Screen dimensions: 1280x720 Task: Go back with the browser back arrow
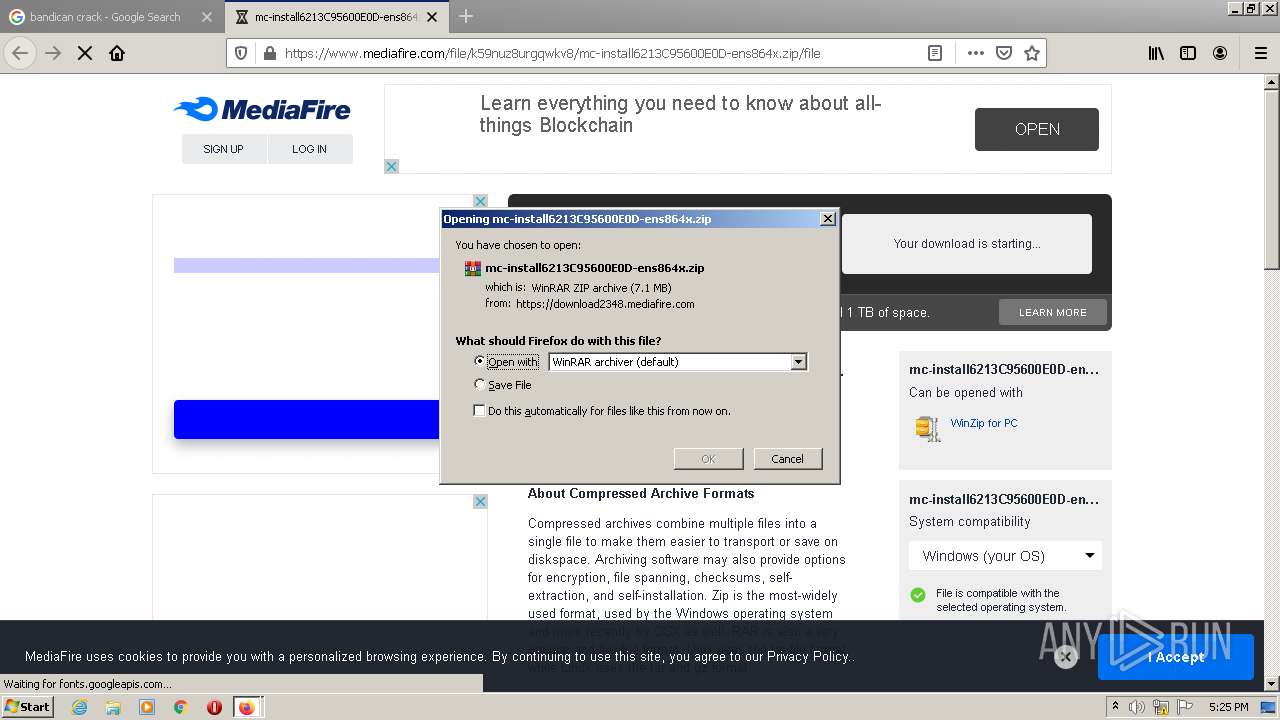[x=20, y=53]
